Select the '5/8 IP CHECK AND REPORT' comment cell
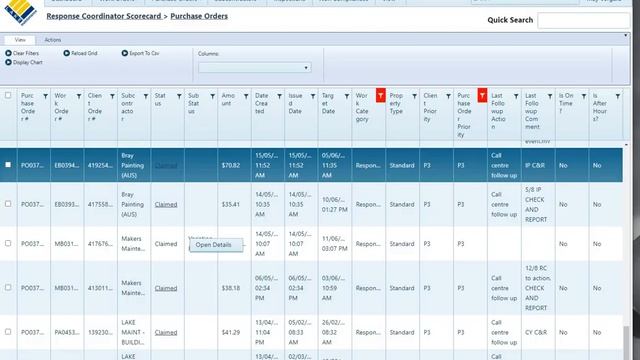640x360 pixels. click(x=538, y=204)
